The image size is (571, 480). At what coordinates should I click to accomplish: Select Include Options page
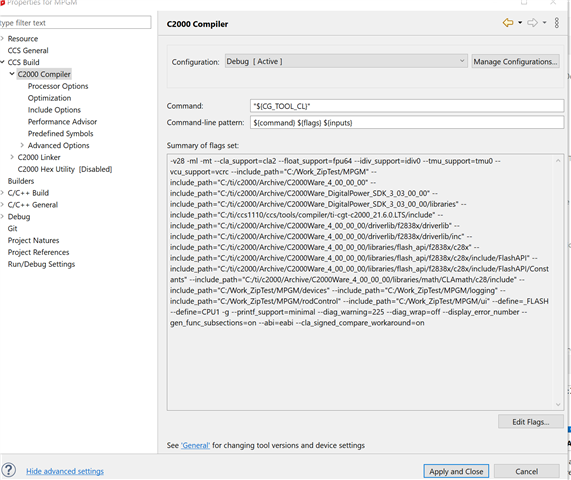click(54, 110)
